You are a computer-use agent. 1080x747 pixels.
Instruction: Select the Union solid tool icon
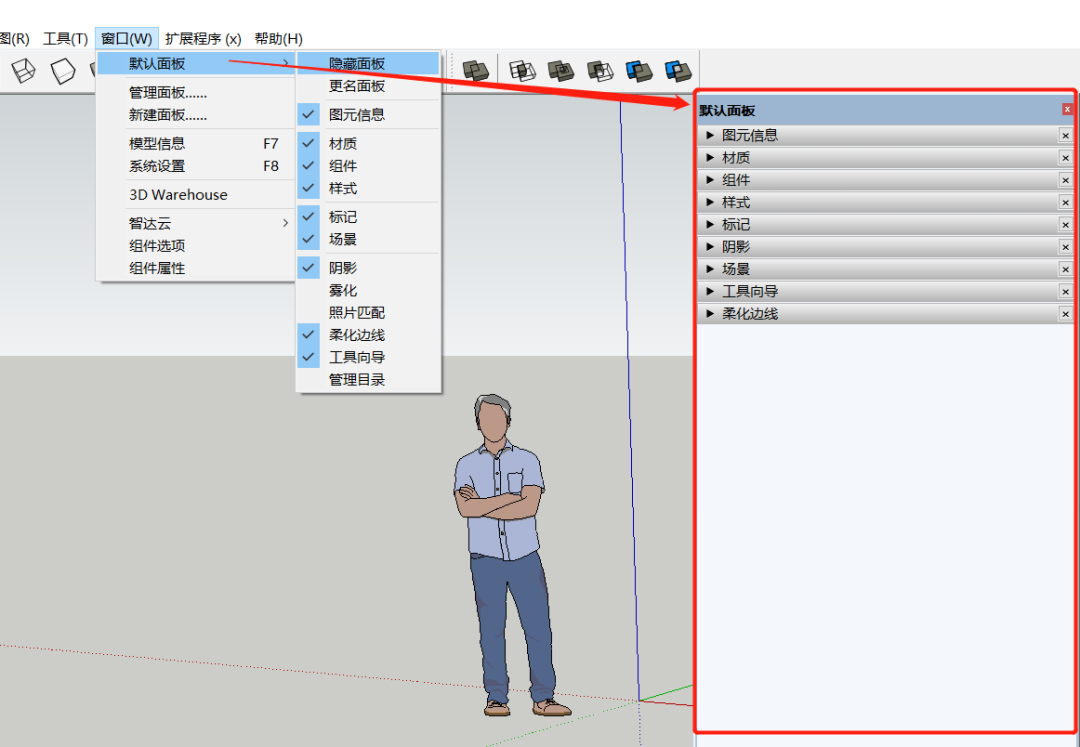561,70
